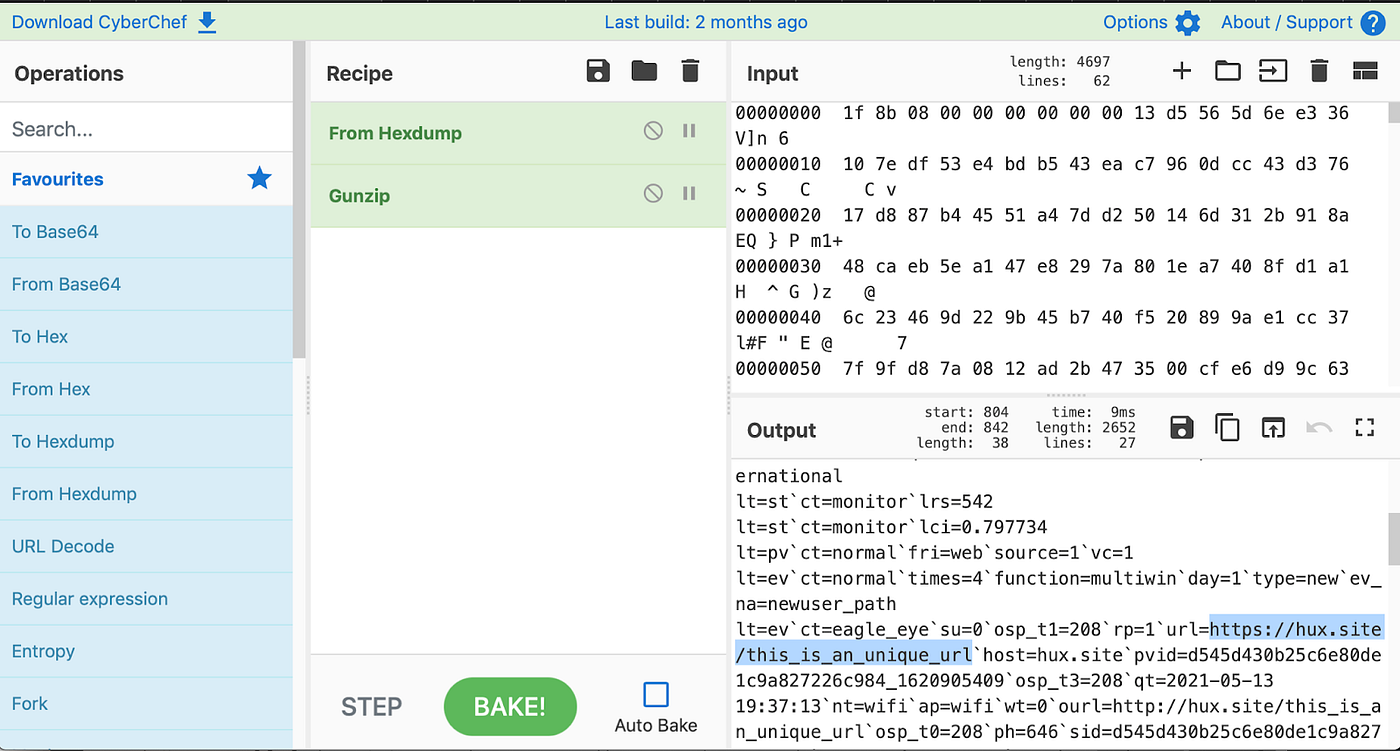Save output to file icon

[x=1182, y=428]
